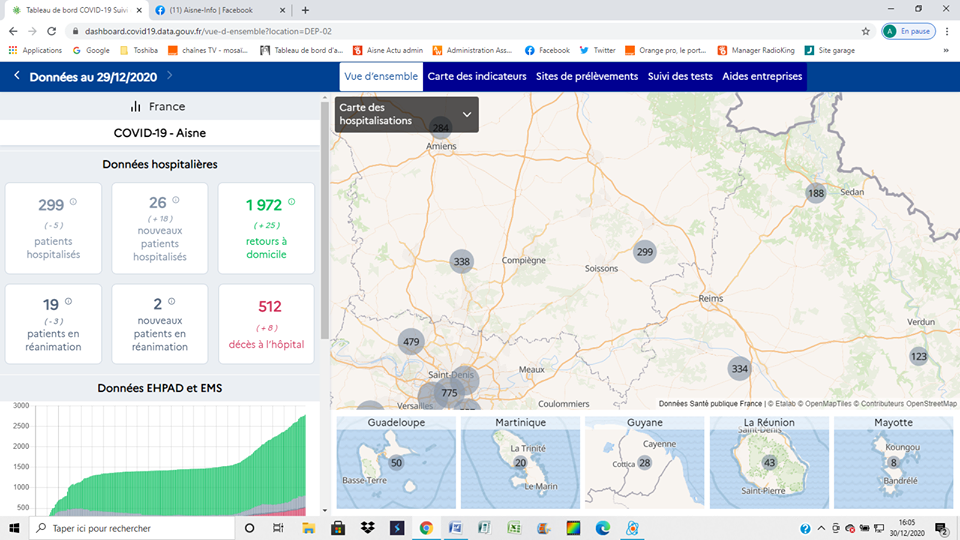Reload the page in browser
960x540 pixels.
pos(52,31)
